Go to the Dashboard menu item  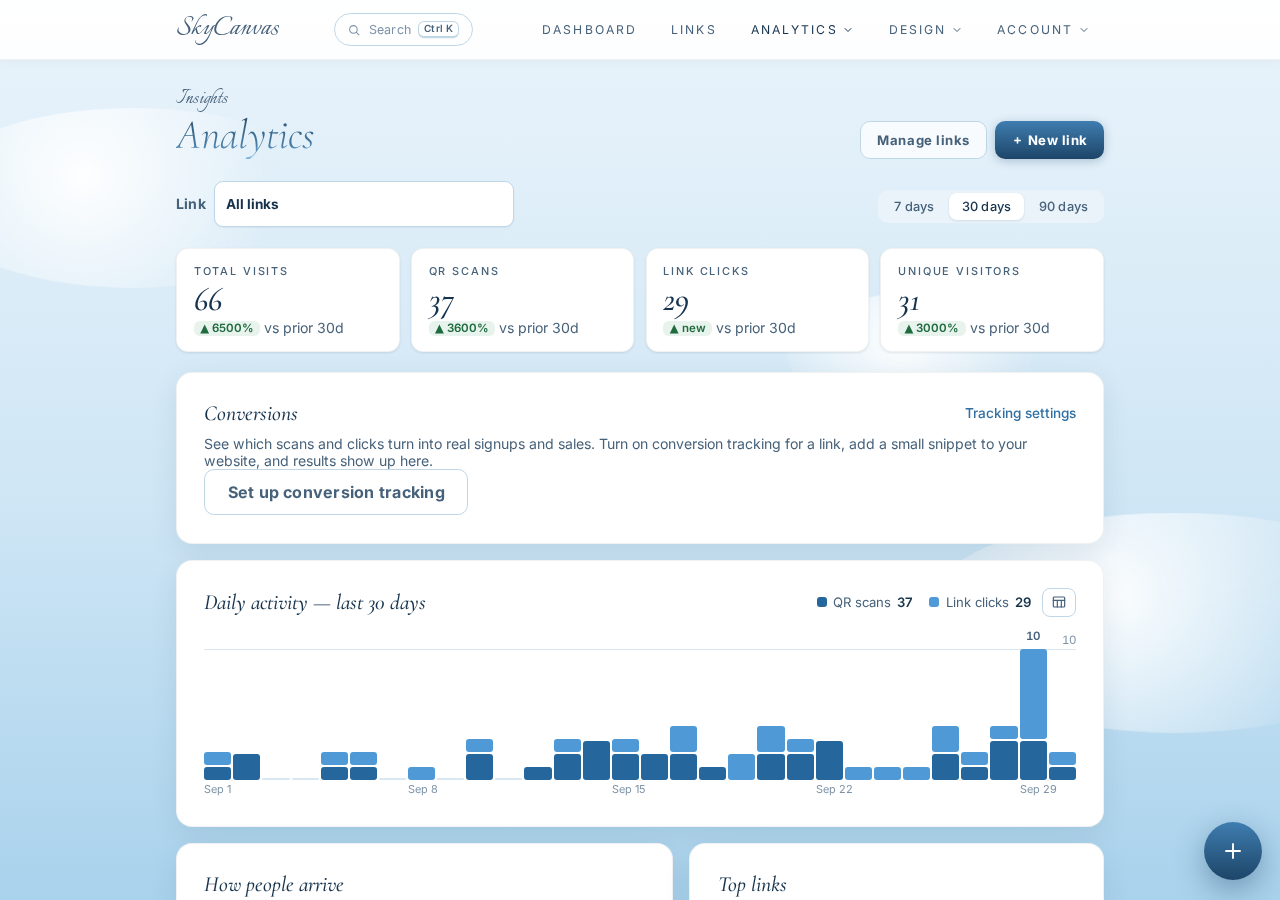click(589, 30)
